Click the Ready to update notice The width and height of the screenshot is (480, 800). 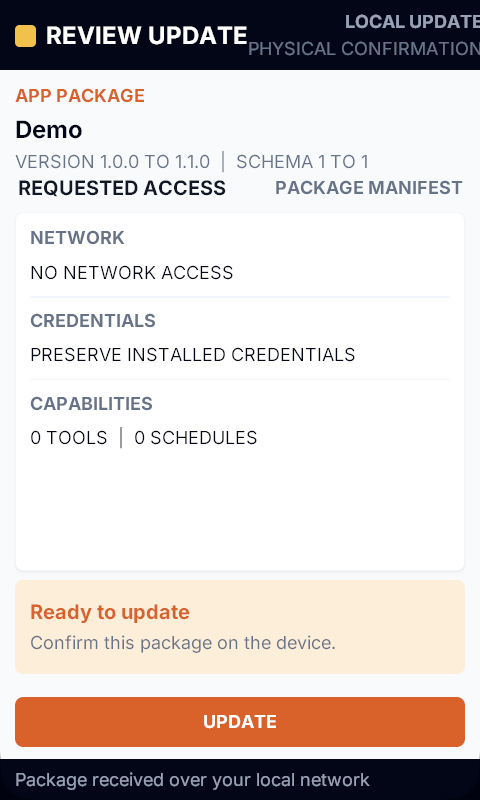240,627
